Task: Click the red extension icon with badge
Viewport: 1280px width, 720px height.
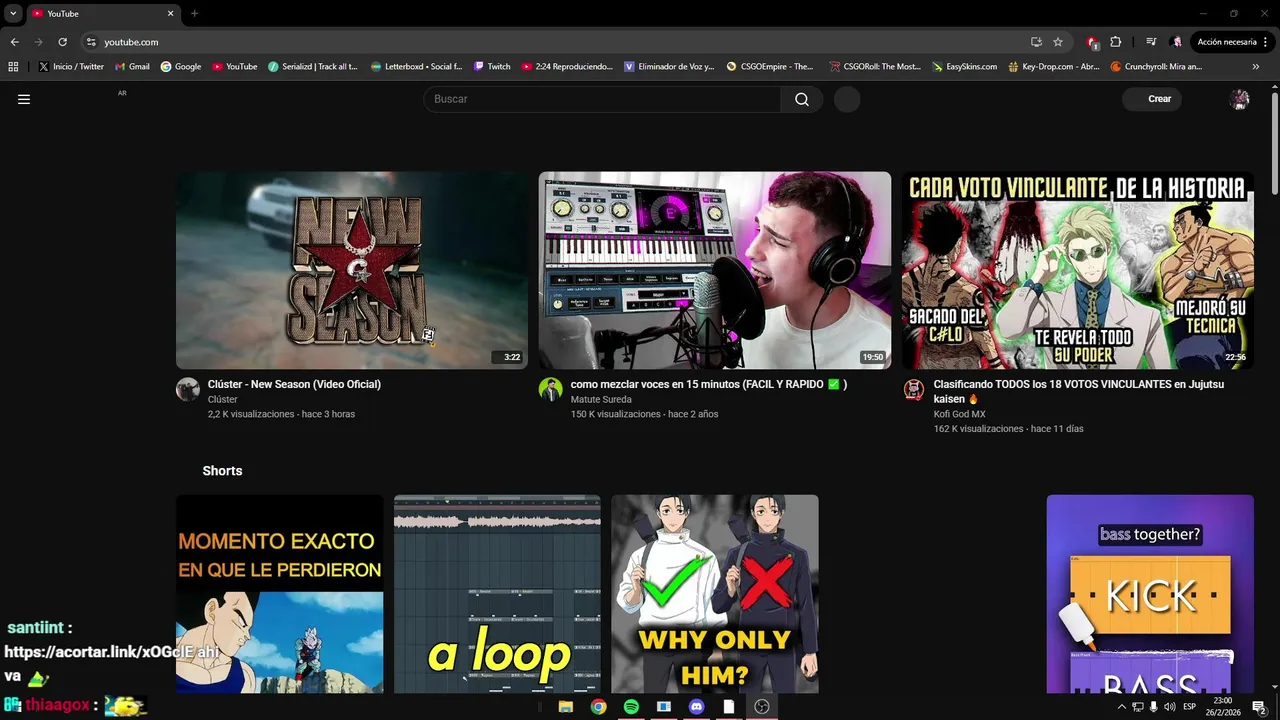Action: tap(1093, 42)
